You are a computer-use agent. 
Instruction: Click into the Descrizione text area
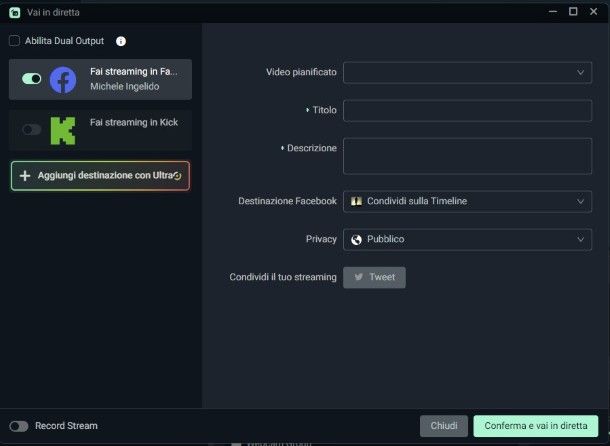(x=467, y=156)
